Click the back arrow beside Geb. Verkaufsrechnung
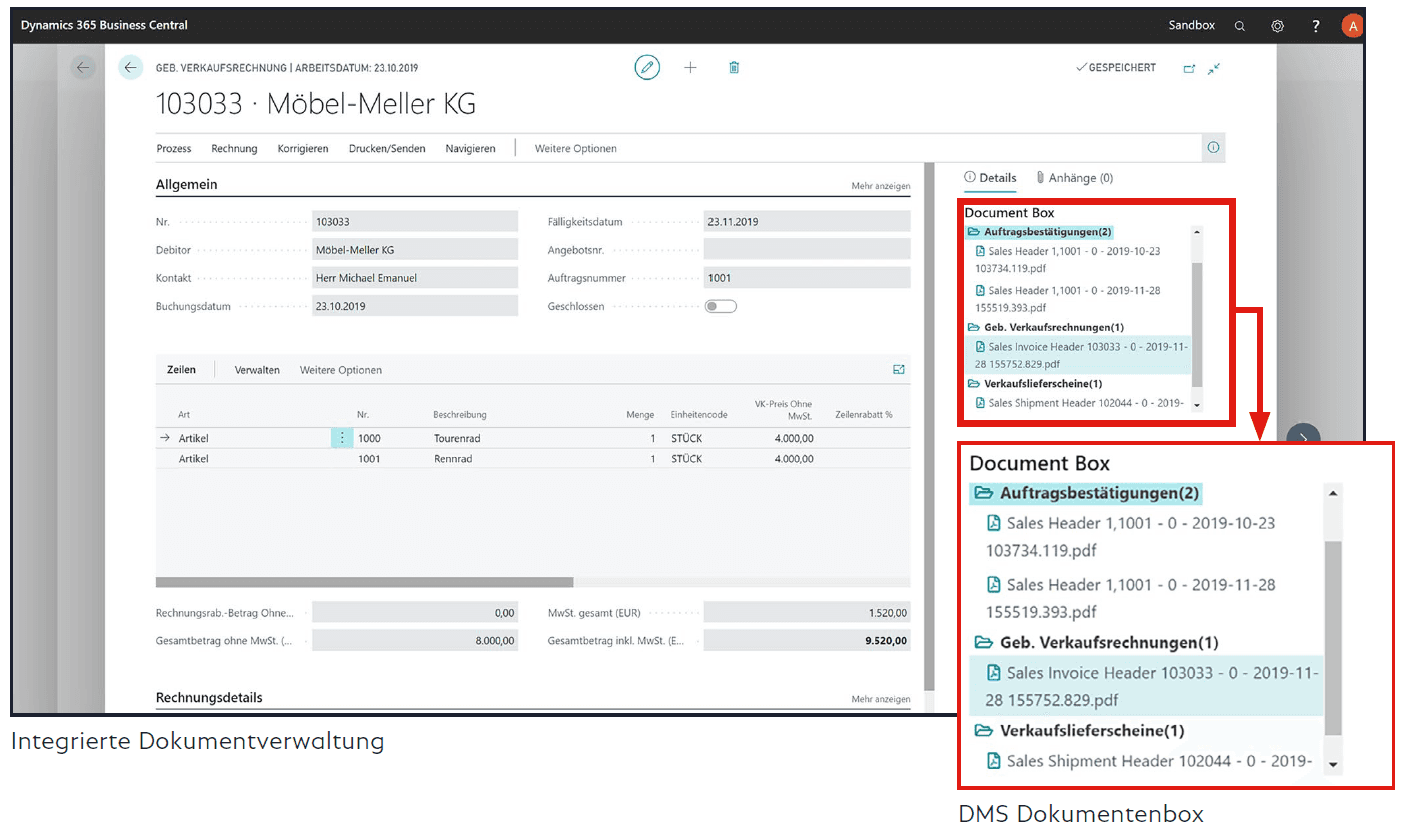This screenshot has height=837, width=1408. pos(130,68)
